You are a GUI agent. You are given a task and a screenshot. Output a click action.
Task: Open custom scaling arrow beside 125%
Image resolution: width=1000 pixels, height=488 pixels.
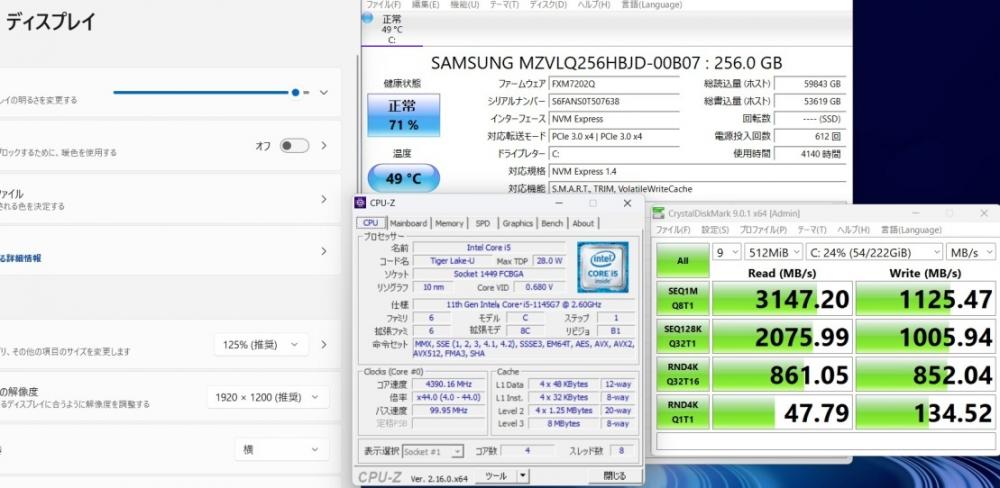coord(324,344)
